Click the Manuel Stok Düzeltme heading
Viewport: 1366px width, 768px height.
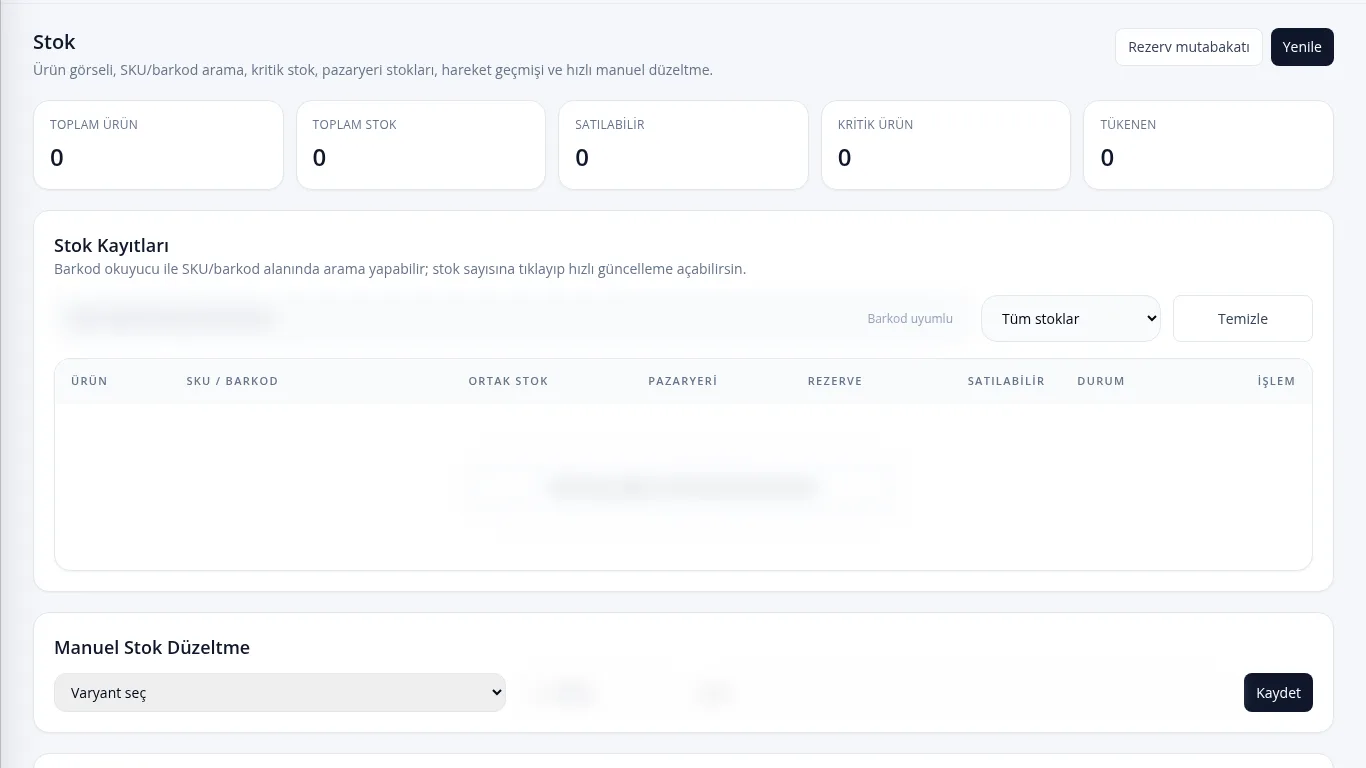click(x=152, y=648)
